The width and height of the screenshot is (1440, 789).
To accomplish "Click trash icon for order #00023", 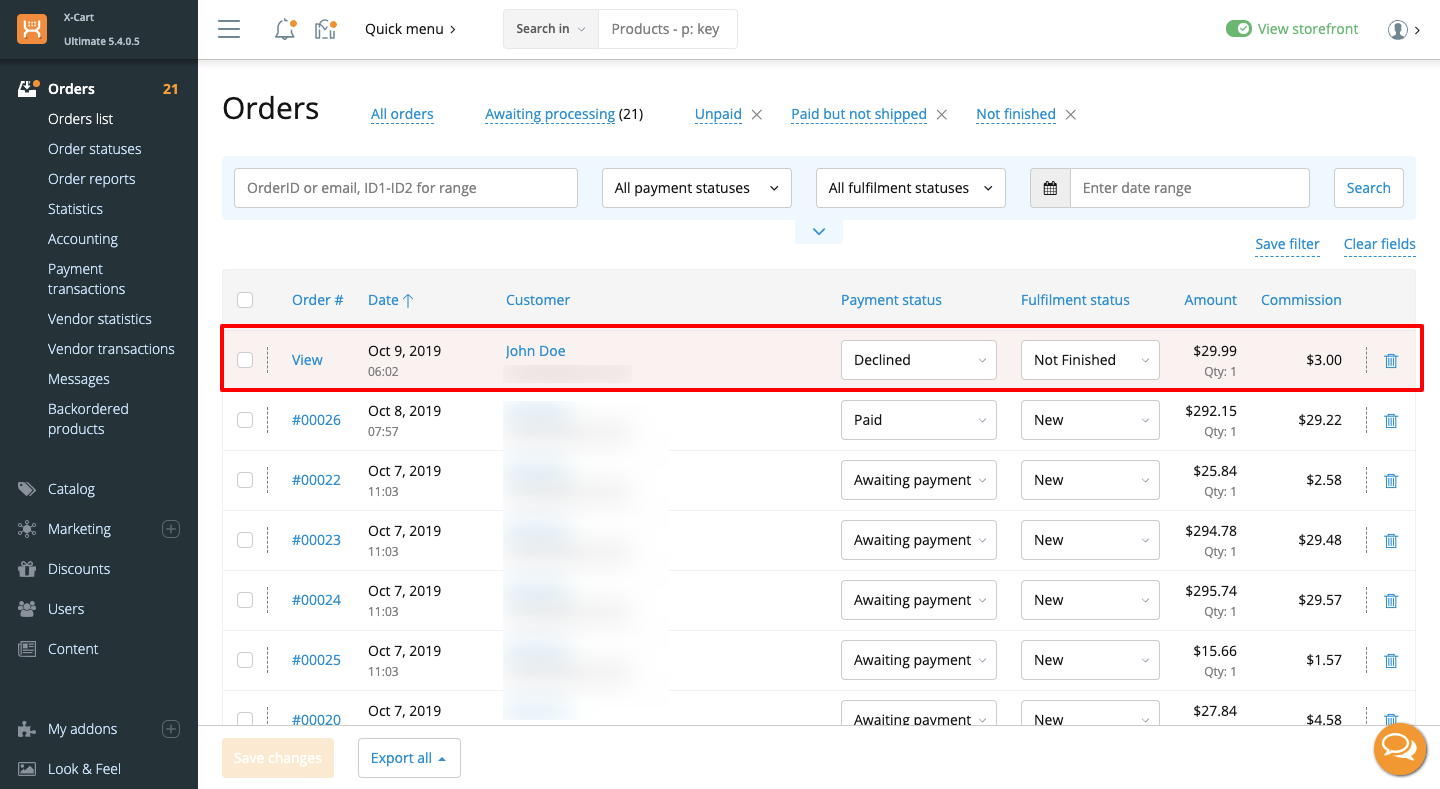I will 1391,540.
